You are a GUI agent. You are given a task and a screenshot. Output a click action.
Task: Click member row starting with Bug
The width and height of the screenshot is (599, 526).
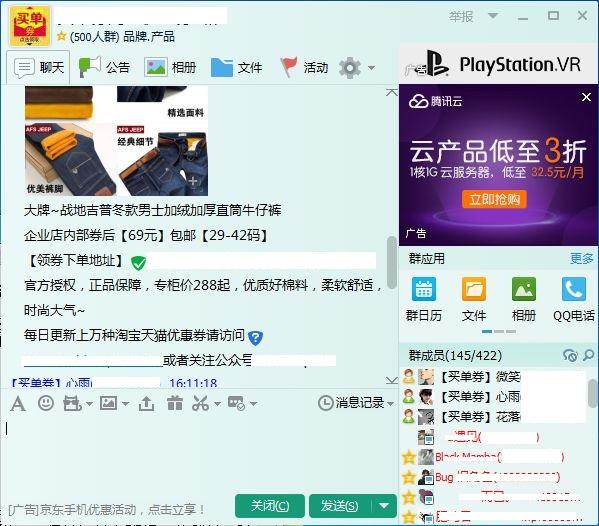pyautogui.click(x=494, y=477)
